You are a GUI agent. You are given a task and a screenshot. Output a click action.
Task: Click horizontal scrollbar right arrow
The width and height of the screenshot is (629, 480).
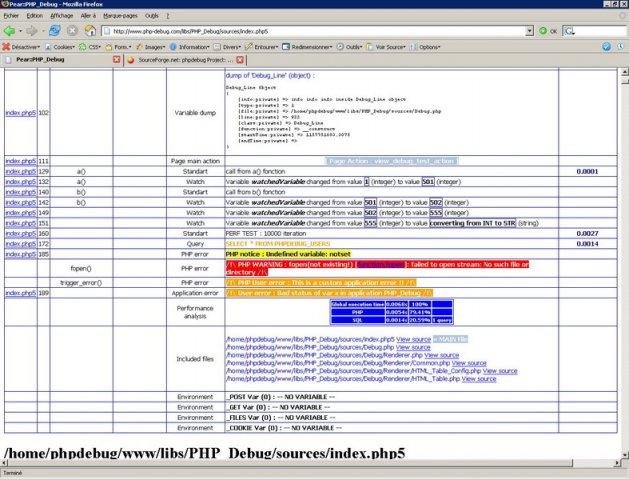[x=617, y=463]
